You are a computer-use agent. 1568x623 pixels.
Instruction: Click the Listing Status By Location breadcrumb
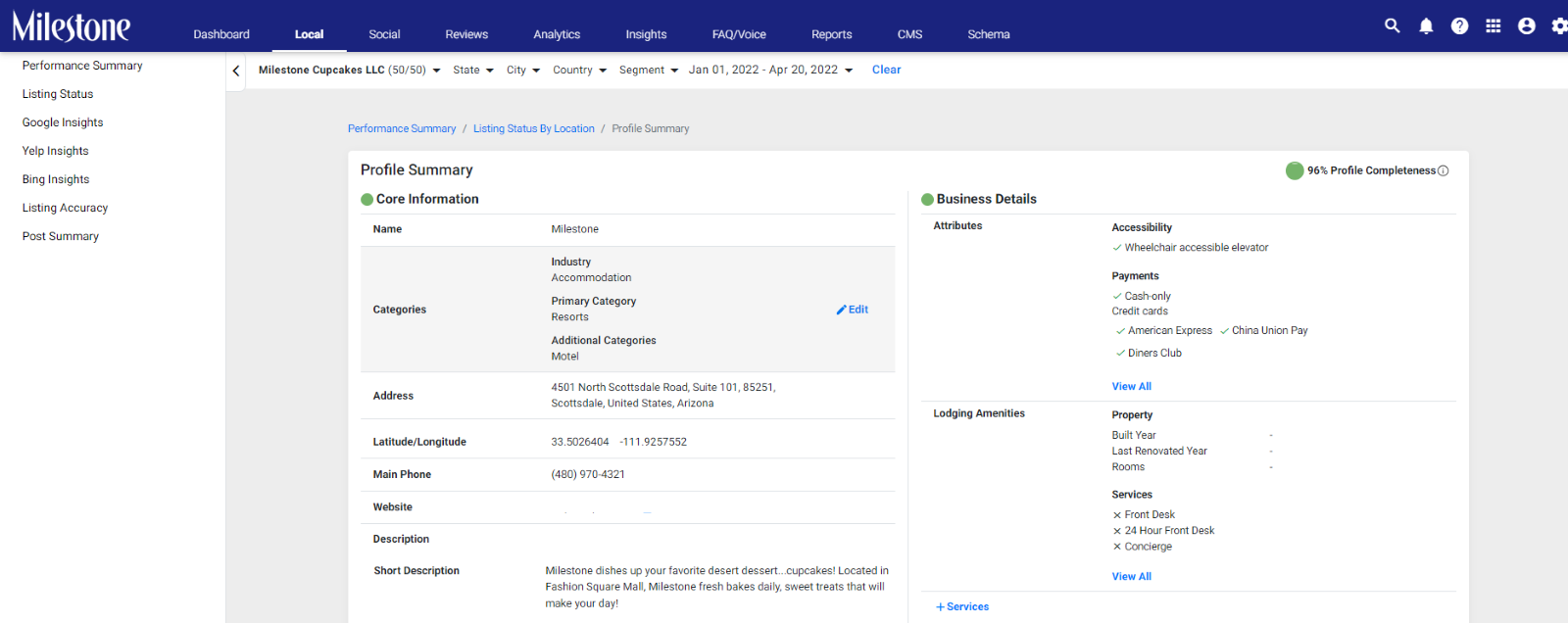pos(534,129)
